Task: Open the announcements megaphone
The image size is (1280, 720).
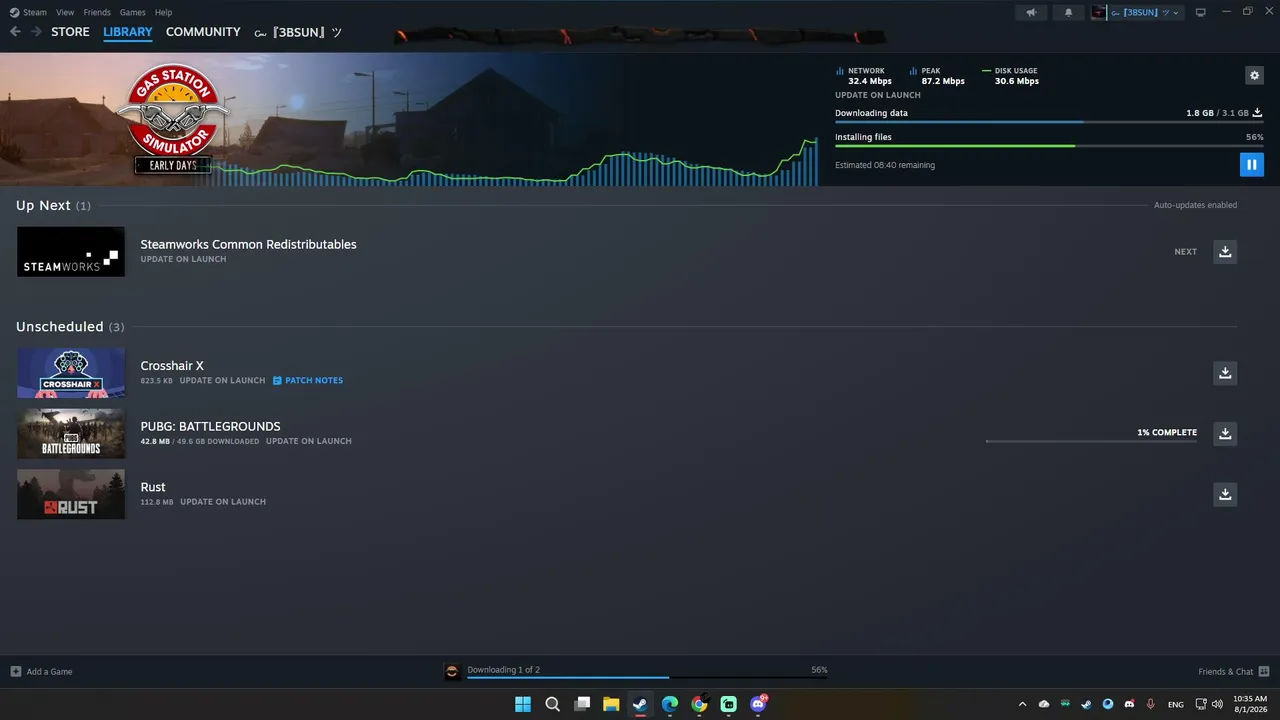Action: point(1032,12)
